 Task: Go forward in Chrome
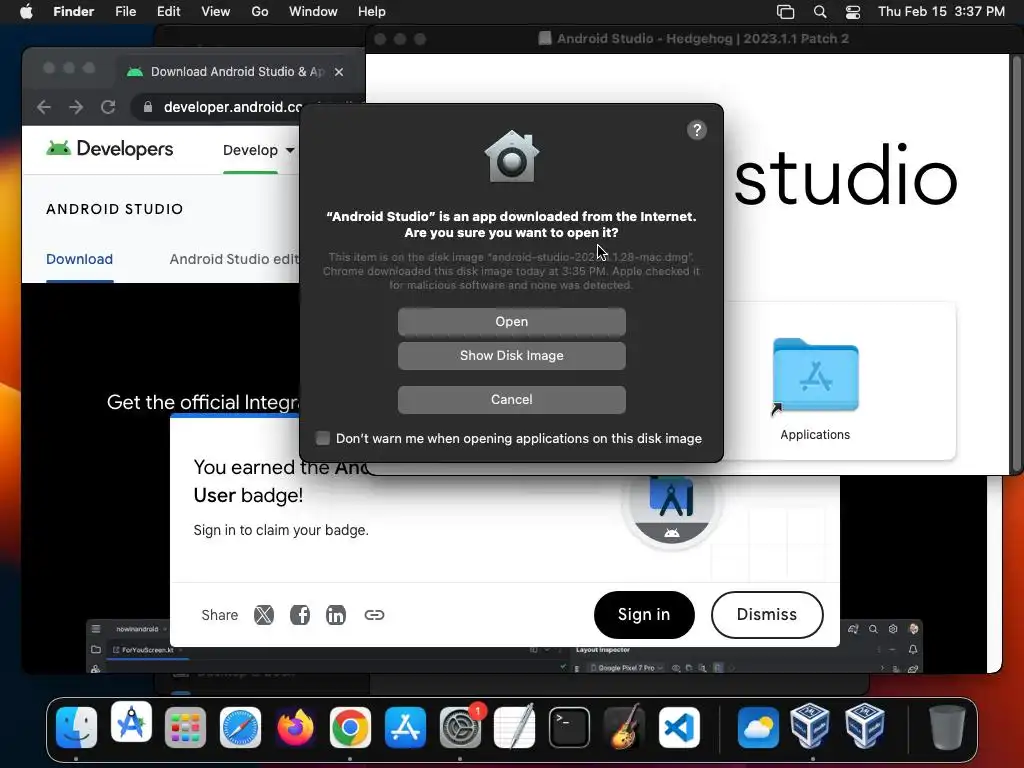[76, 107]
